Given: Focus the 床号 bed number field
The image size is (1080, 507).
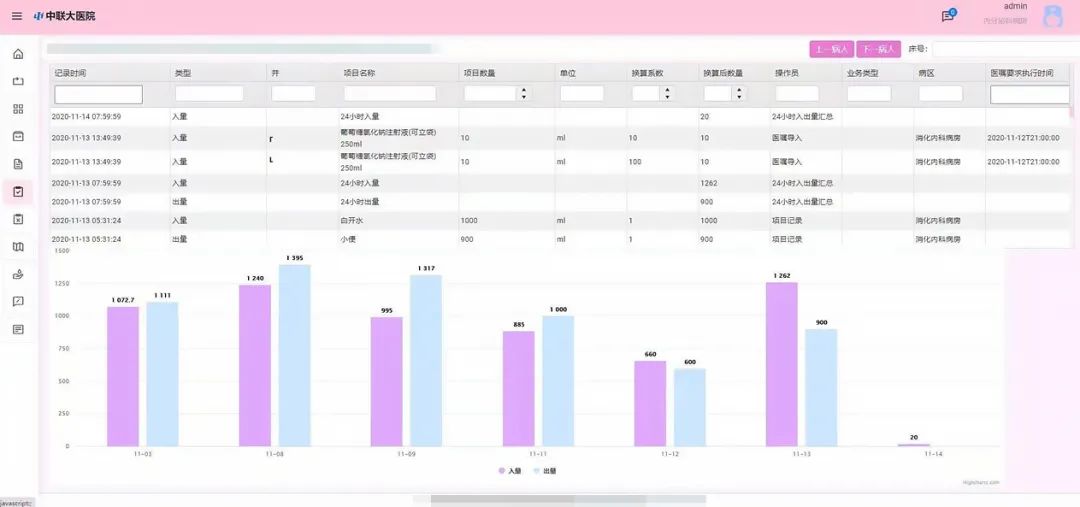Looking at the screenshot, I should tap(1006, 49).
